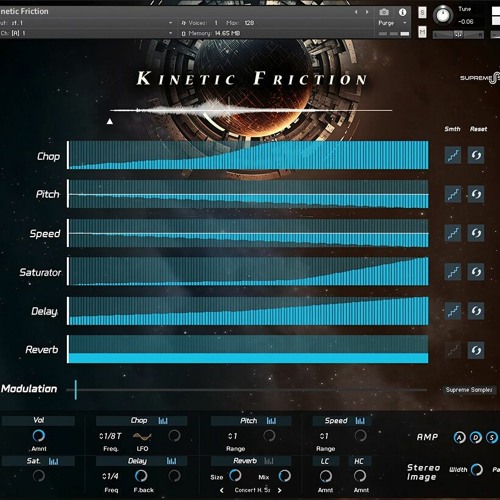Screen dimensions: 500x500
Task: Reset the Speed lane
Action: coord(476,233)
